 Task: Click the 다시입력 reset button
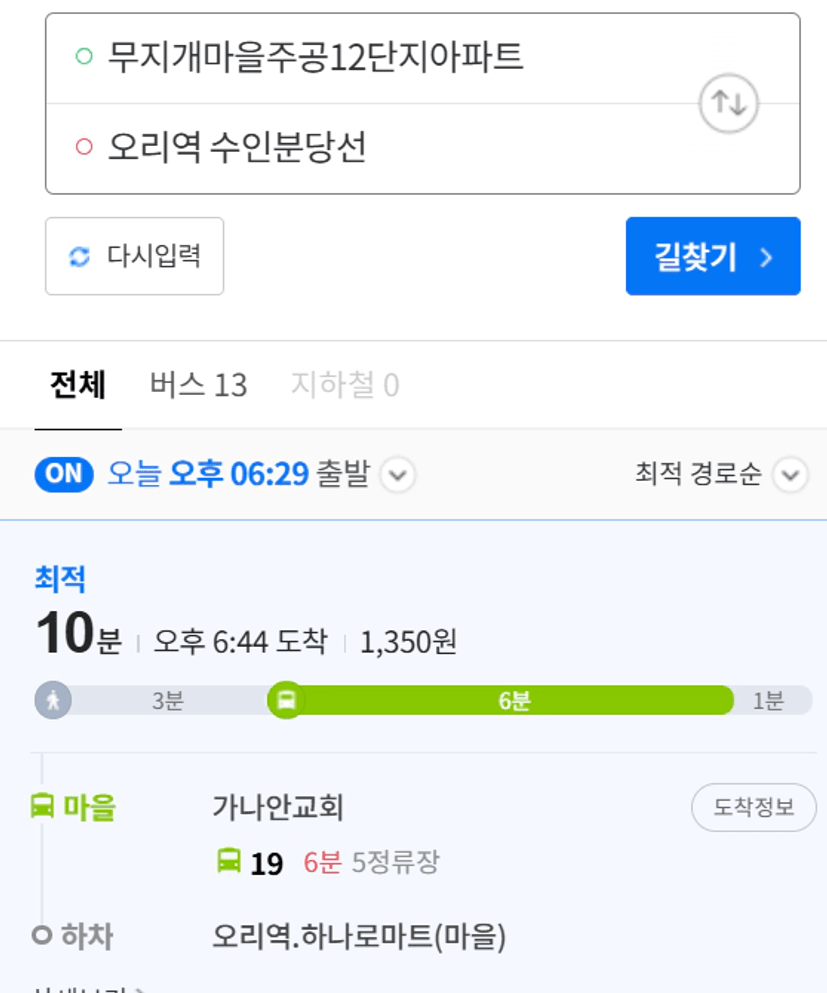134,256
